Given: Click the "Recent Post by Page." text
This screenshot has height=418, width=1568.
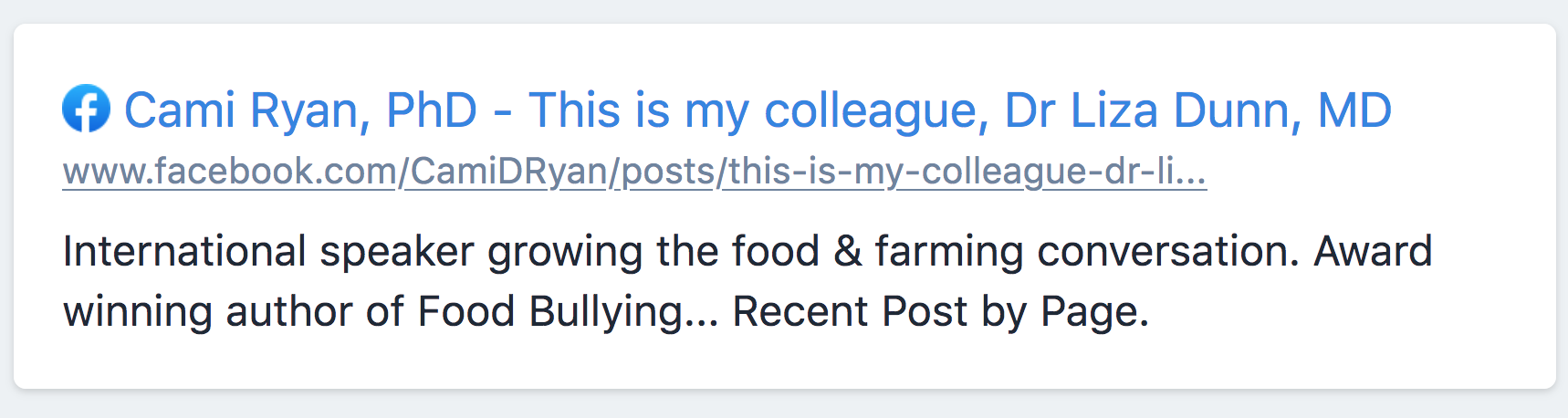Looking at the screenshot, I should (x=940, y=312).
